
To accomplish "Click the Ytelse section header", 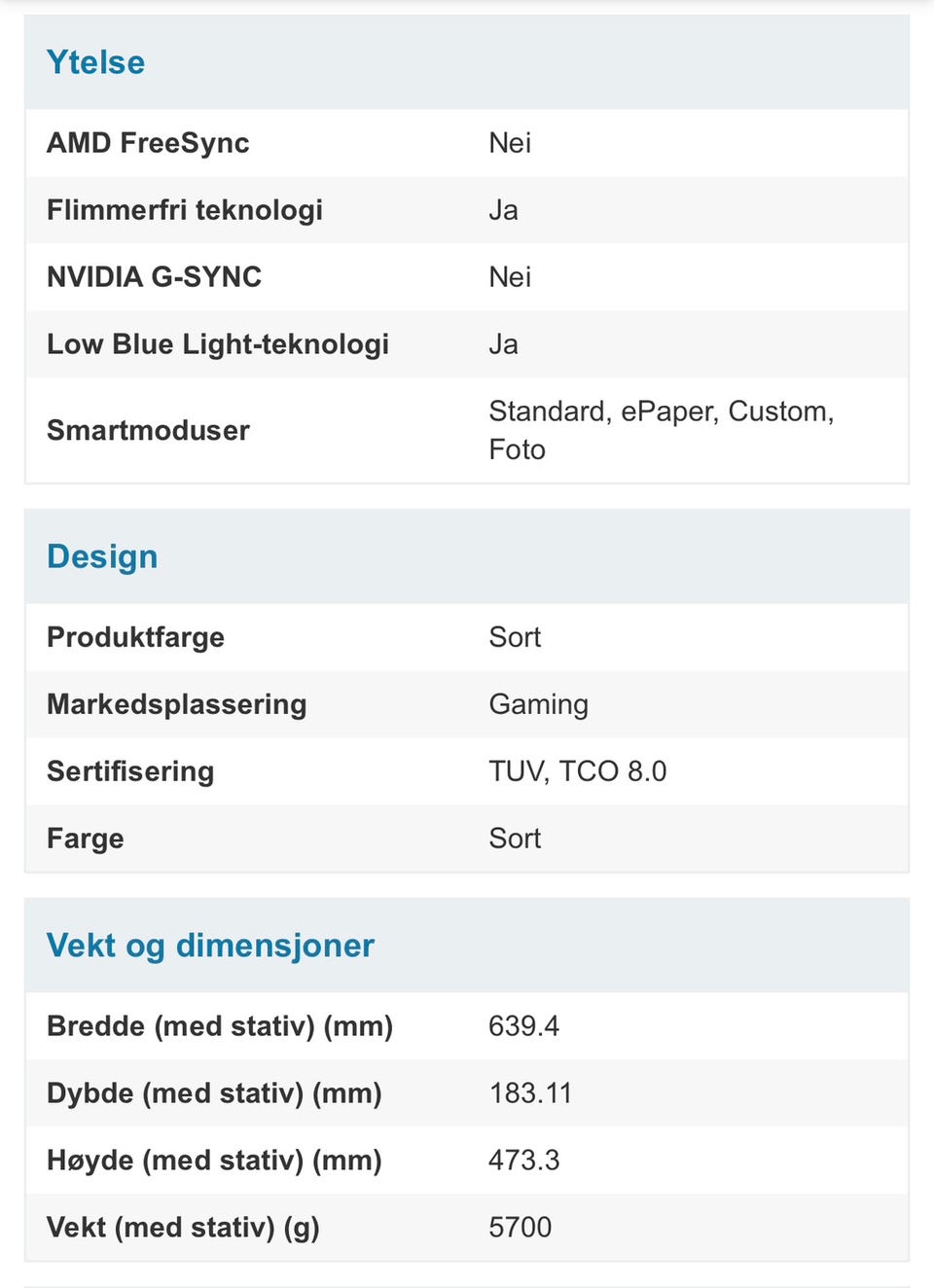I will [95, 62].
